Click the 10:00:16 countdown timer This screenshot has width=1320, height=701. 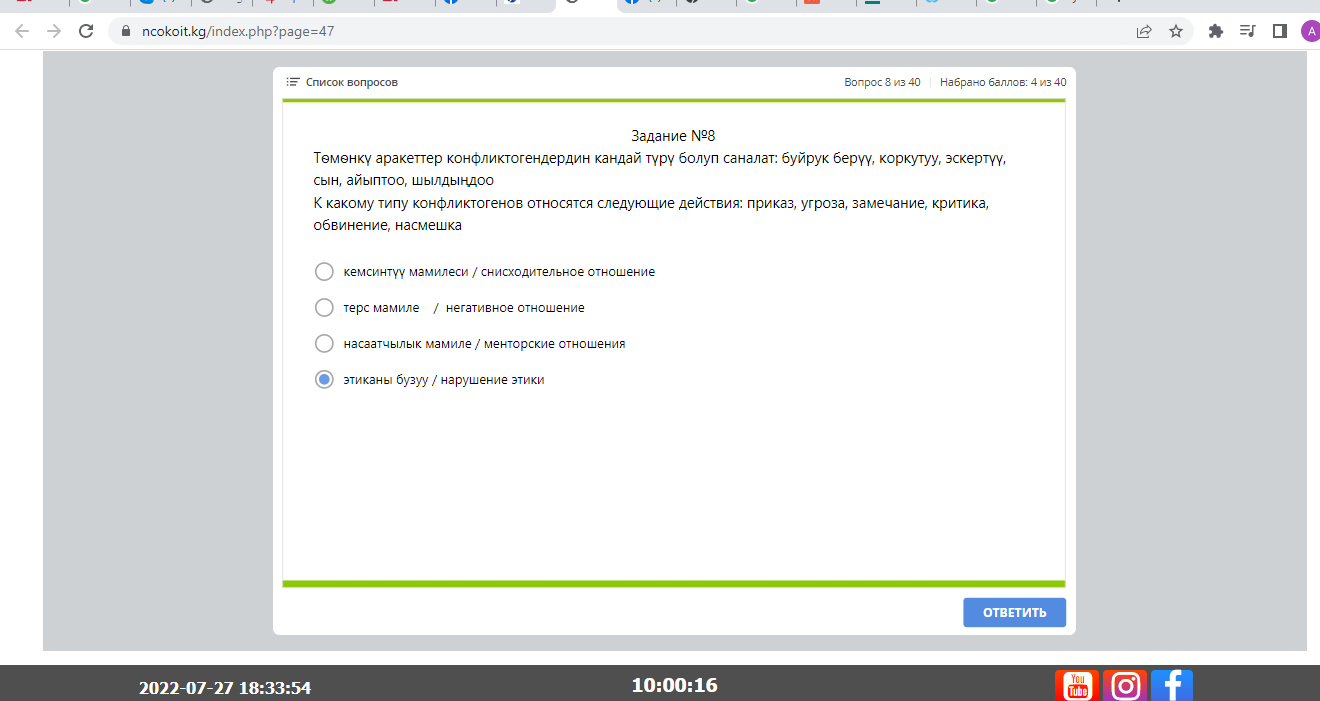[674, 685]
